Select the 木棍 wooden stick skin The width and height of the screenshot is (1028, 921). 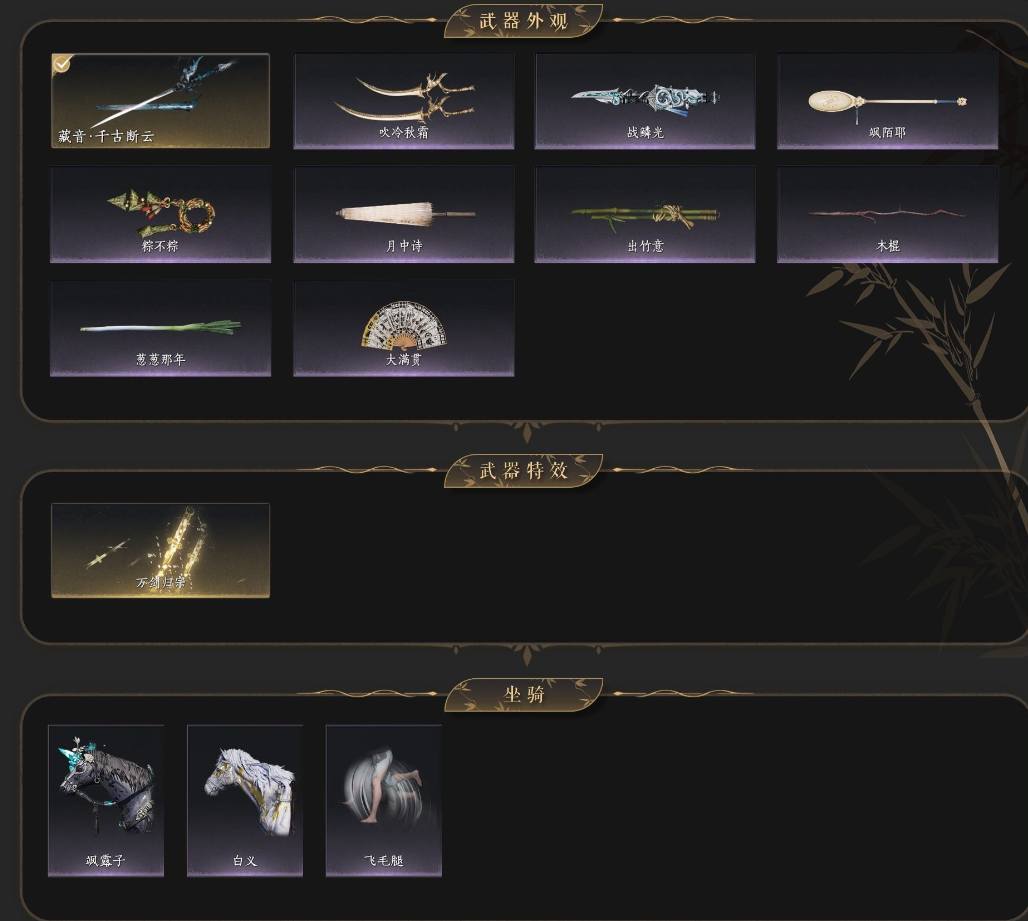tap(888, 214)
